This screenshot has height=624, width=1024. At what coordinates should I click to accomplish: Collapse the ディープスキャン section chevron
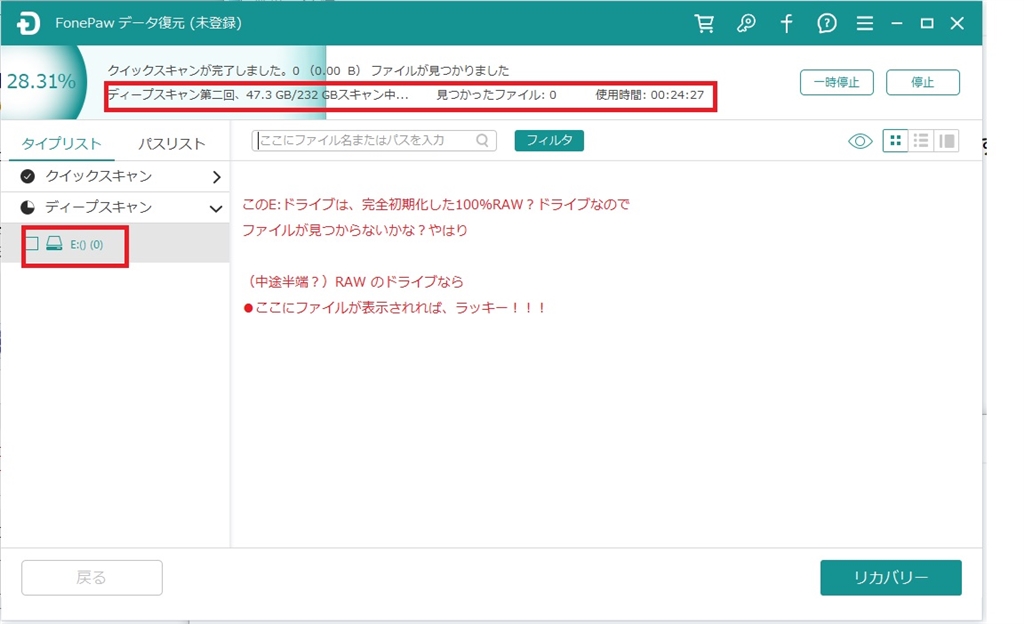(x=216, y=209)
